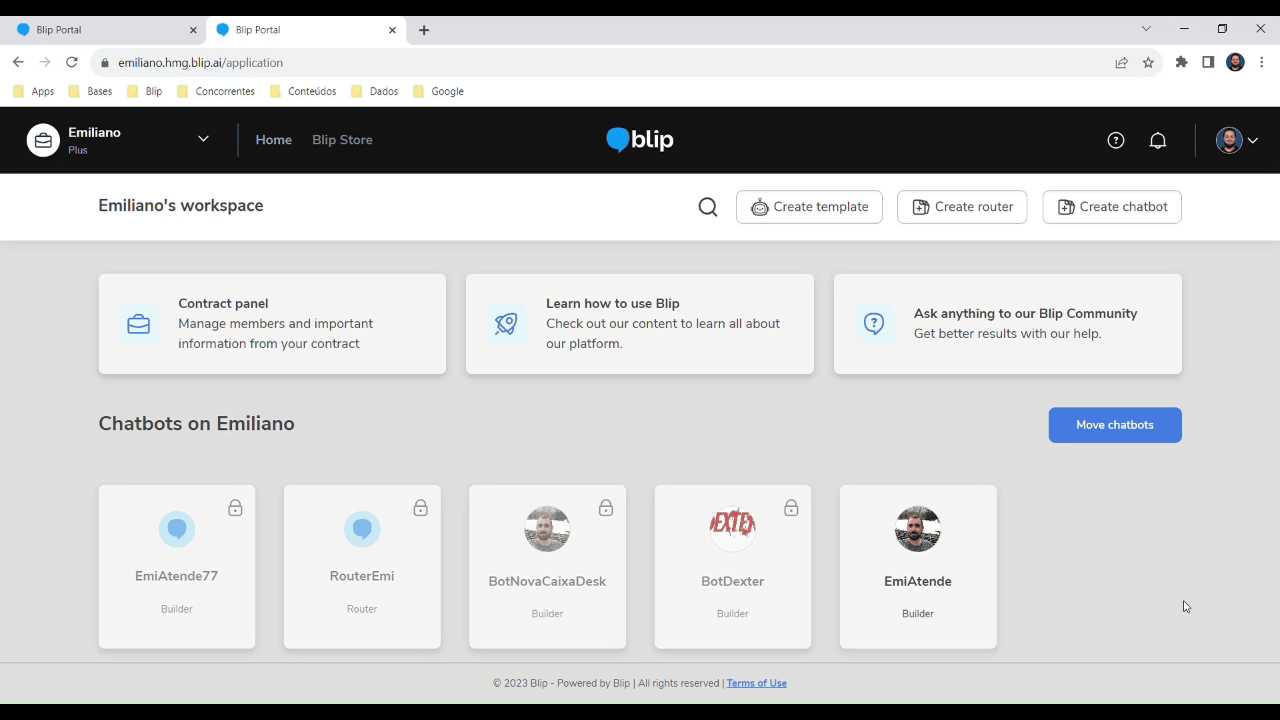The height and width of the screenshot is (720, 1280).
Task: Open the Concorrentes bookmark folder
Action: 215,91
